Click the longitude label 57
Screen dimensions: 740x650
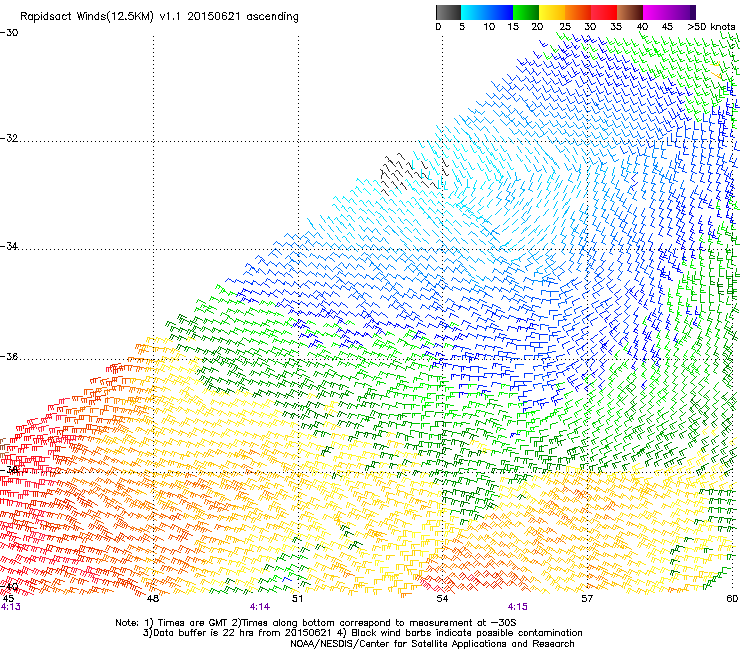[587, 599]
